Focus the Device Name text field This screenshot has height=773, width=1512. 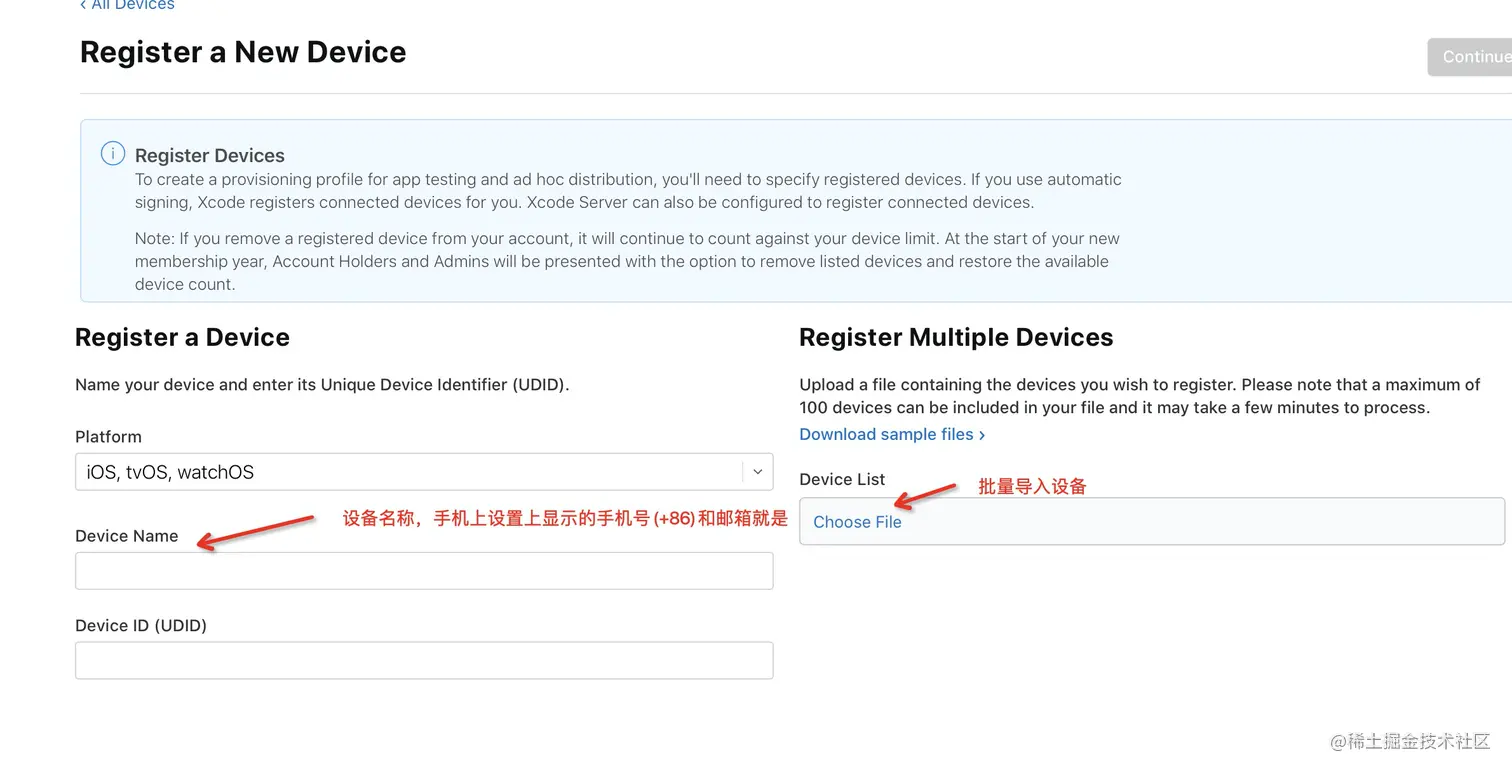[x=424, y=571]
